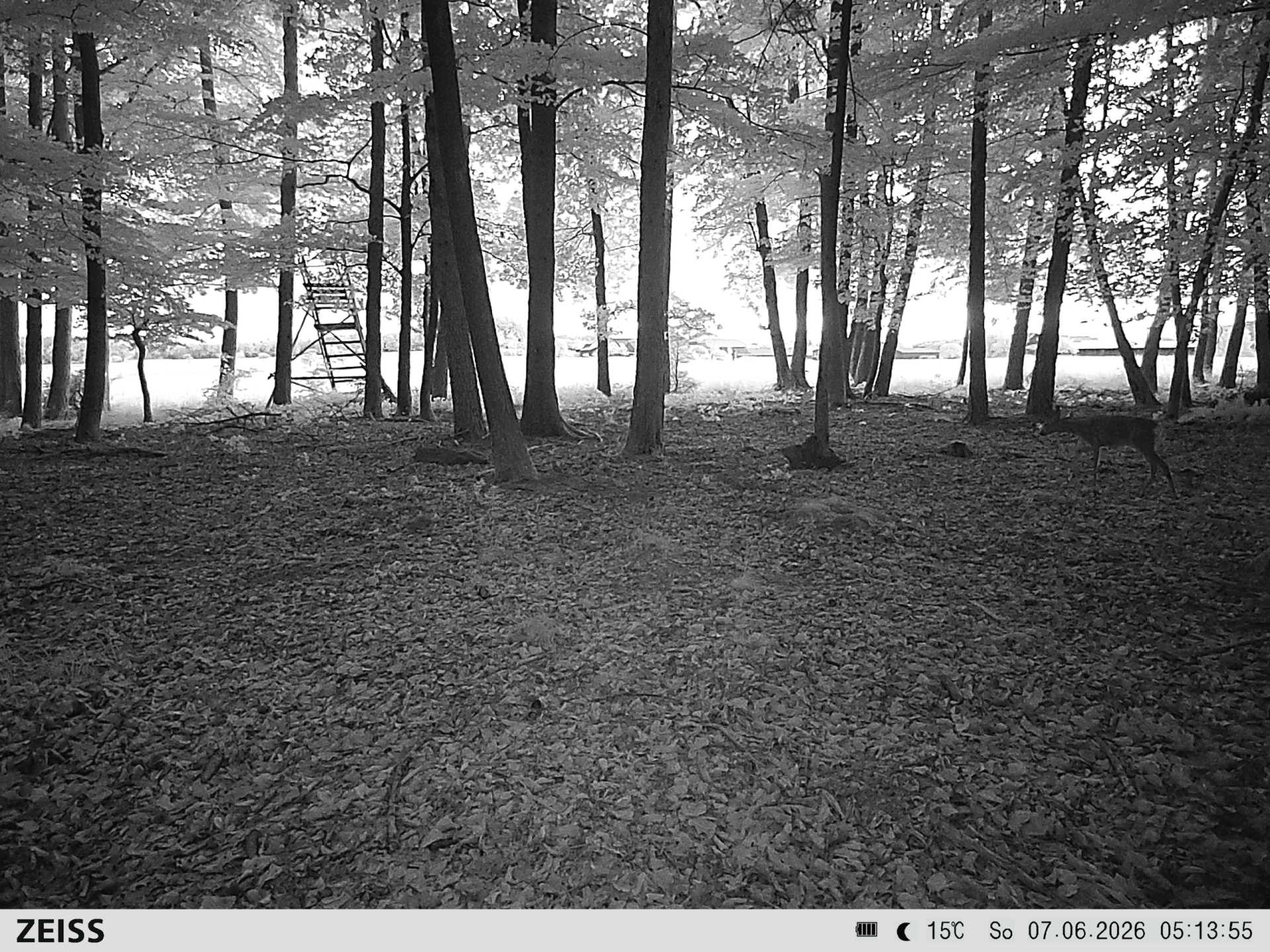The height and width of the screenshot is (952, 1270).
Task: Click the small stump left of the deer
Action: pyautogui.click(x=956, y=449)
